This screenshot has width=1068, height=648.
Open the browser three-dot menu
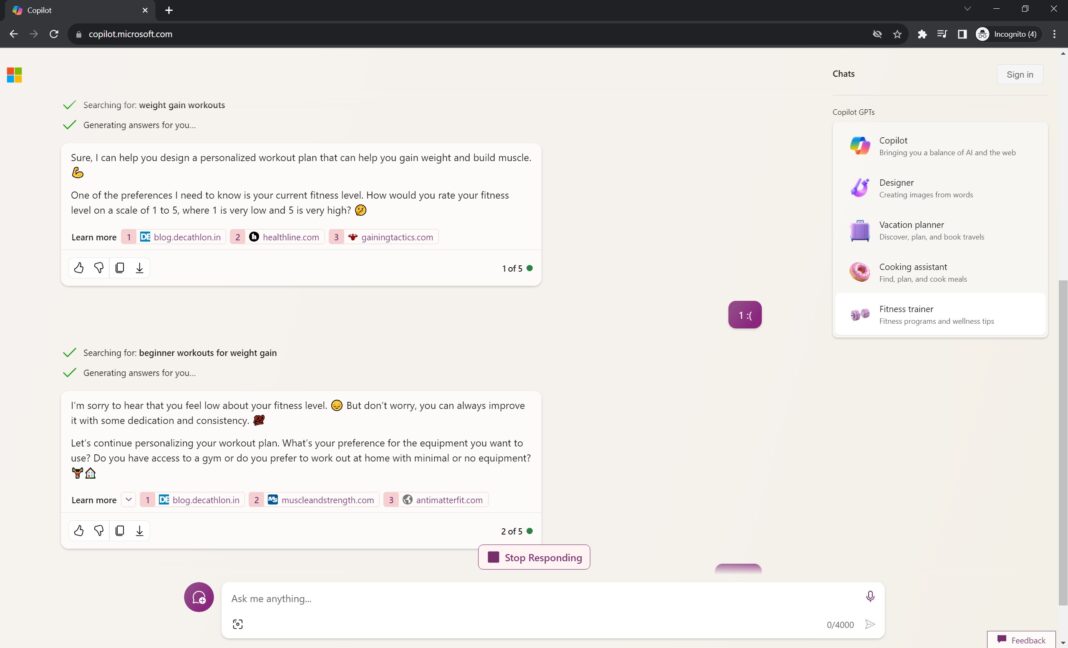click(1054, 33)
